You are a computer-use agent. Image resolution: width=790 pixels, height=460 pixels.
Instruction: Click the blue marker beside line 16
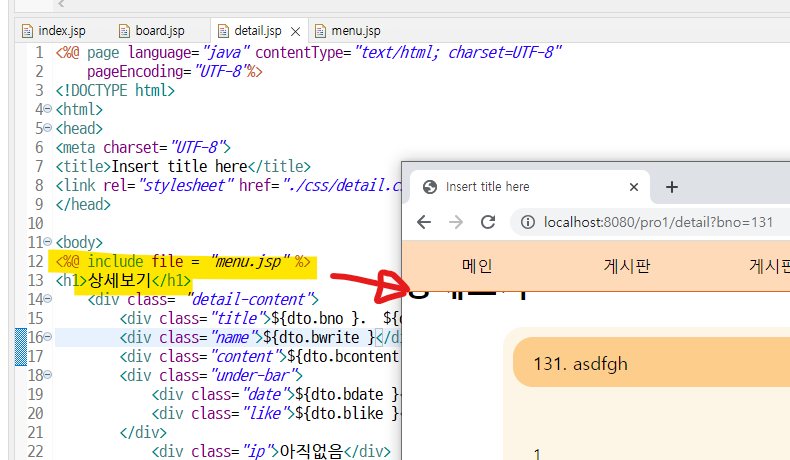(21, 347)
